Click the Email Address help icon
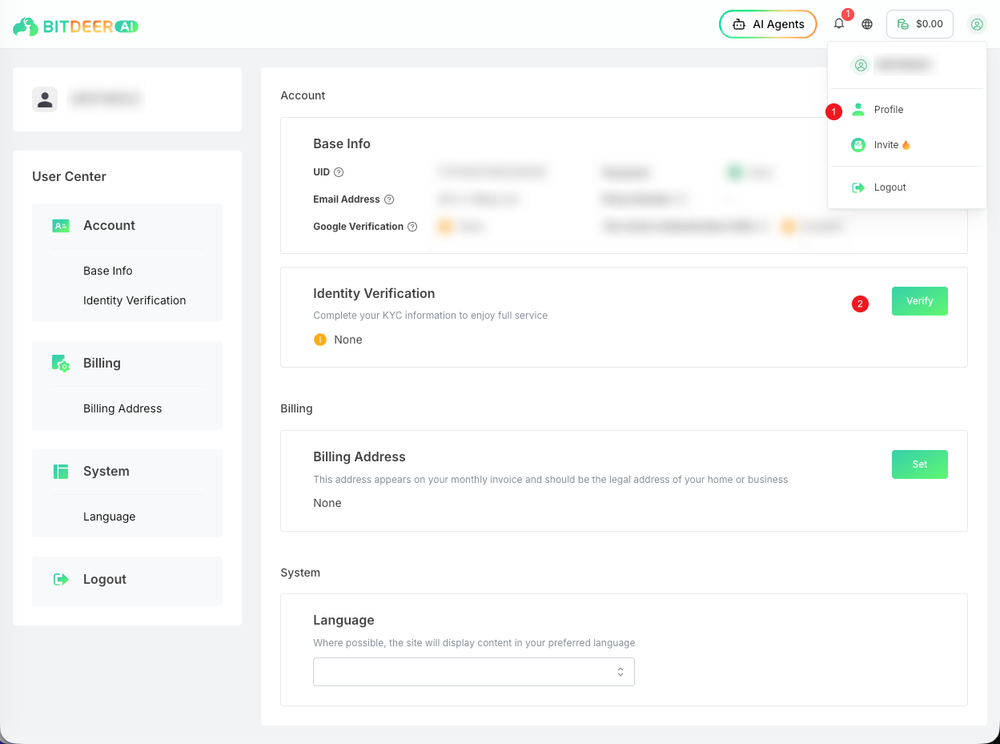The height and width of the screenshot is (744, 1000). (x=389, y=200)
